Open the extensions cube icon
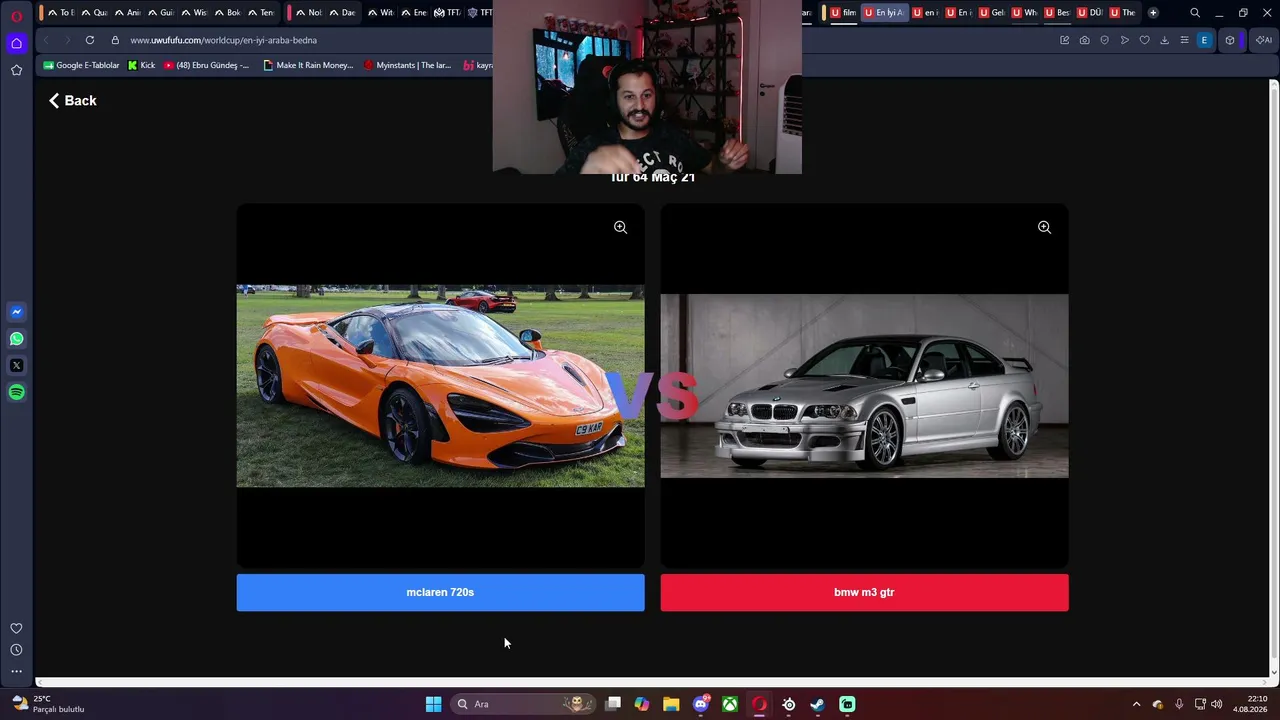The height and width of the screenshot is (720, 1280). [x=1230, y=40]
